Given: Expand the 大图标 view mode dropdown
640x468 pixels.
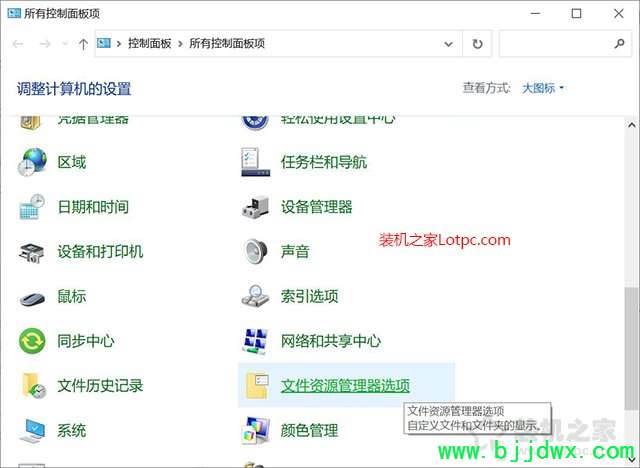Looking at the screenshot, I should 543,88.
